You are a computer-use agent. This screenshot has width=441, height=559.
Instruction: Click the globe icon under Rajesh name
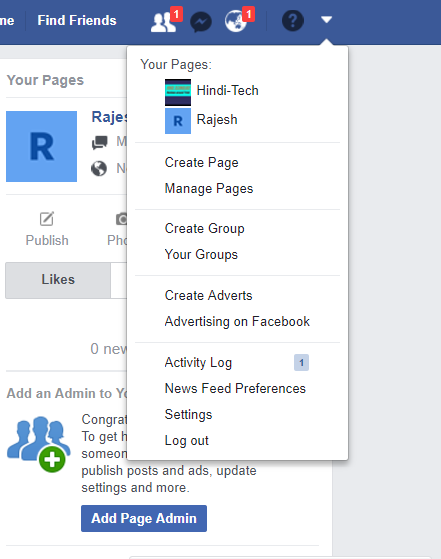[x=99, y=168]
